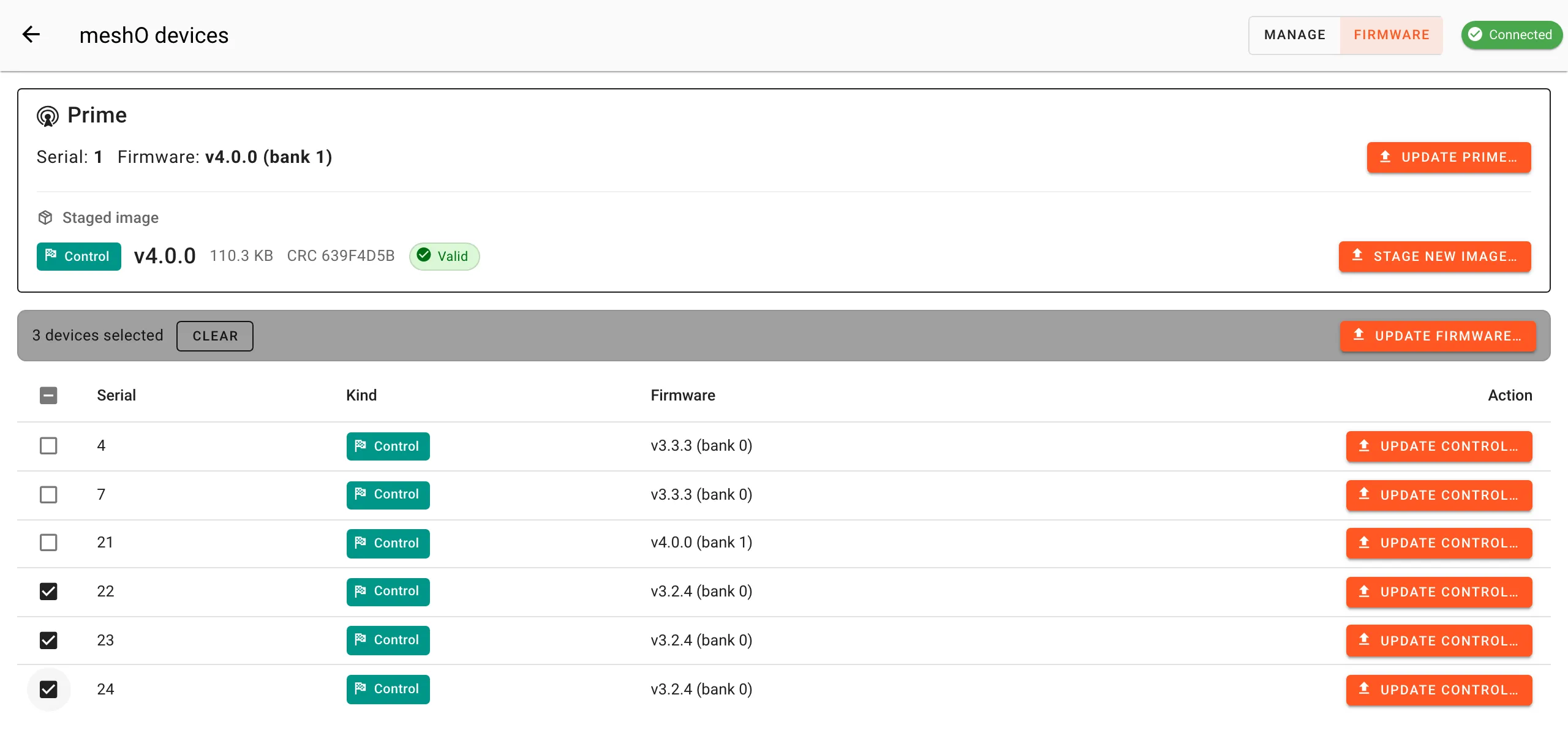Uncheck the box for serial 24
This screenshot has width=1568, height=741.
click(48, 689)
